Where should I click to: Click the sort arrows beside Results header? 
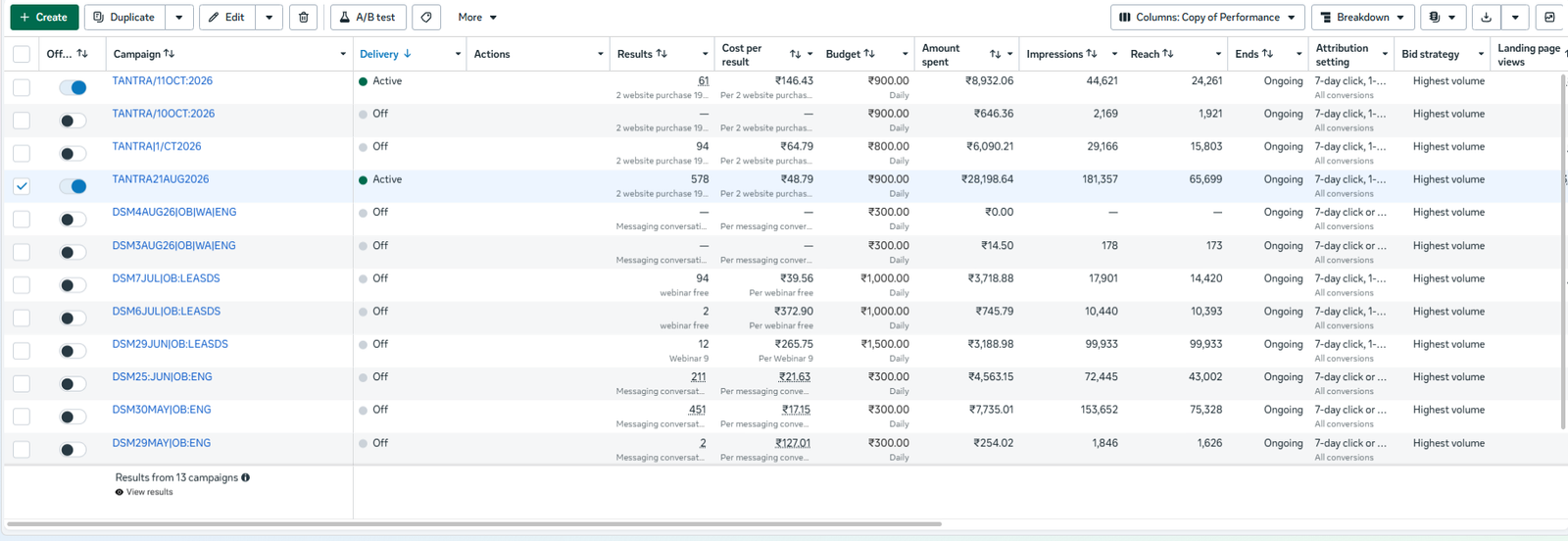661,54
